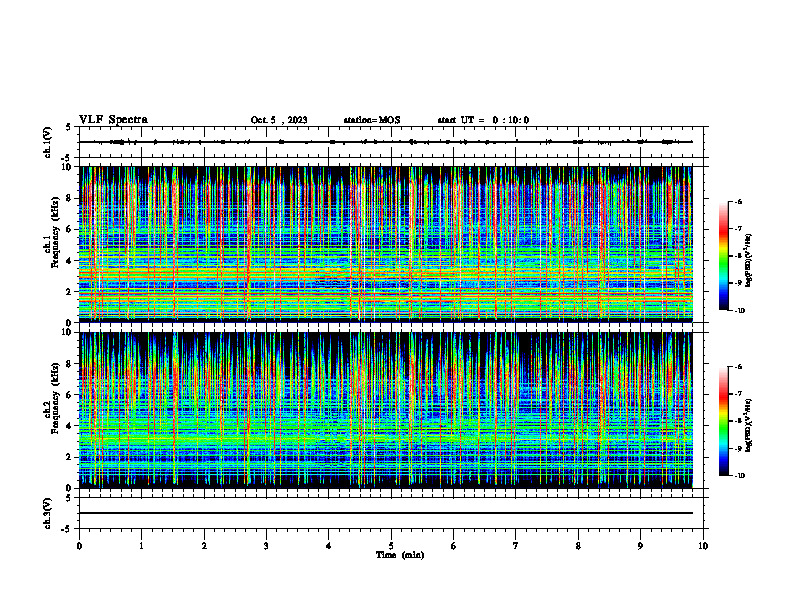Click time axis tick label 3
Image resolution: width=792 pixels, height=612 pixels.
point(267,546)
